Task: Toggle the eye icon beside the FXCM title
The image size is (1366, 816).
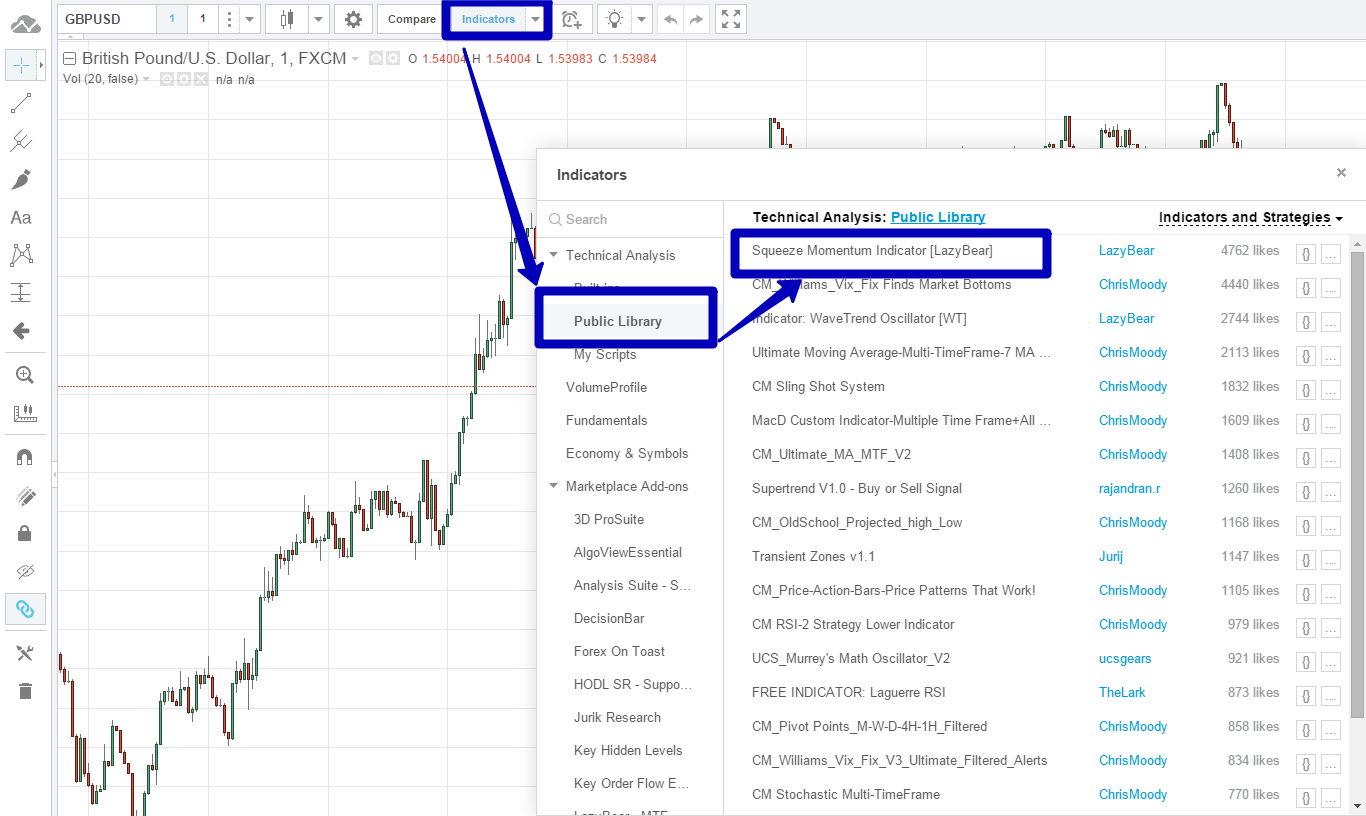Action: tap(376, 59)
